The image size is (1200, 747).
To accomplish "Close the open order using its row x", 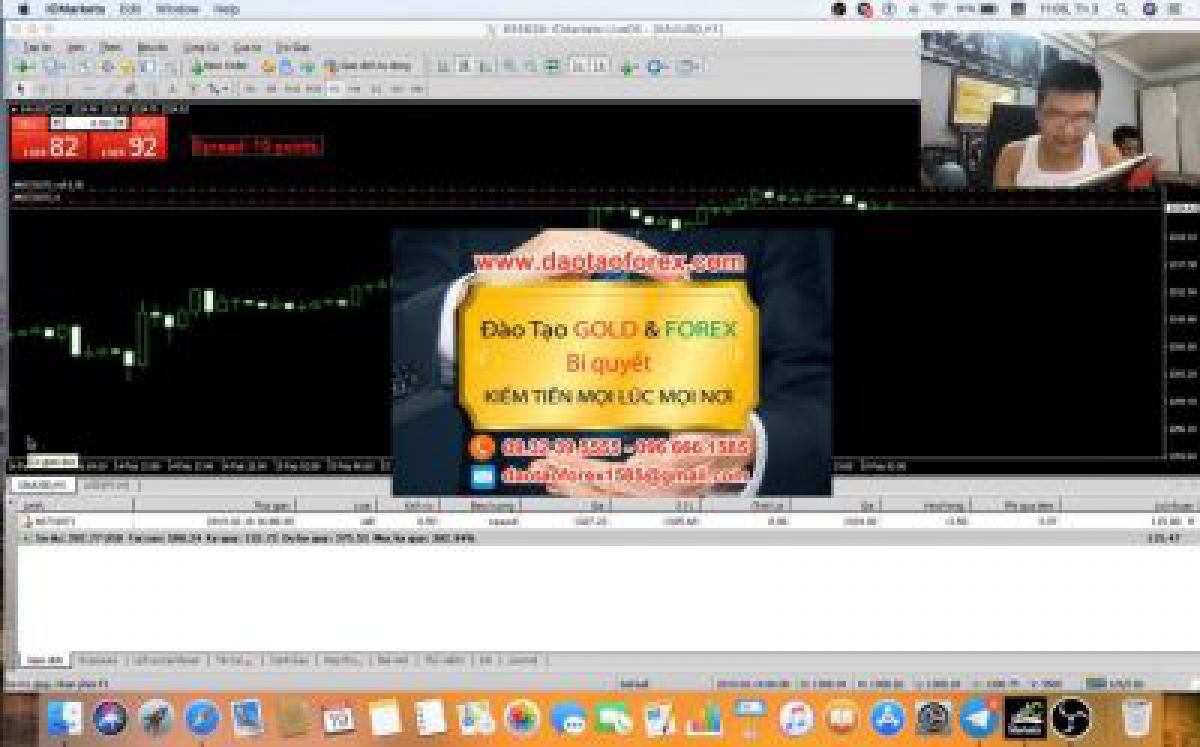I will coord(1190,521).
